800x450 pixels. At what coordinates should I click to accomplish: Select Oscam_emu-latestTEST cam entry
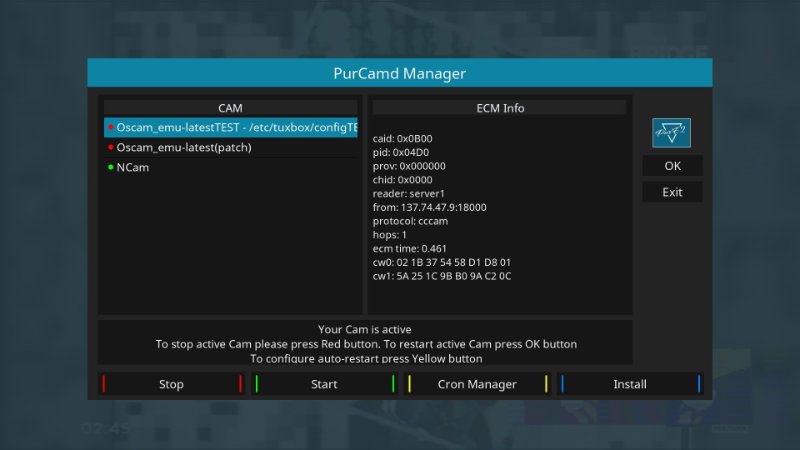[x=231, y=127]
